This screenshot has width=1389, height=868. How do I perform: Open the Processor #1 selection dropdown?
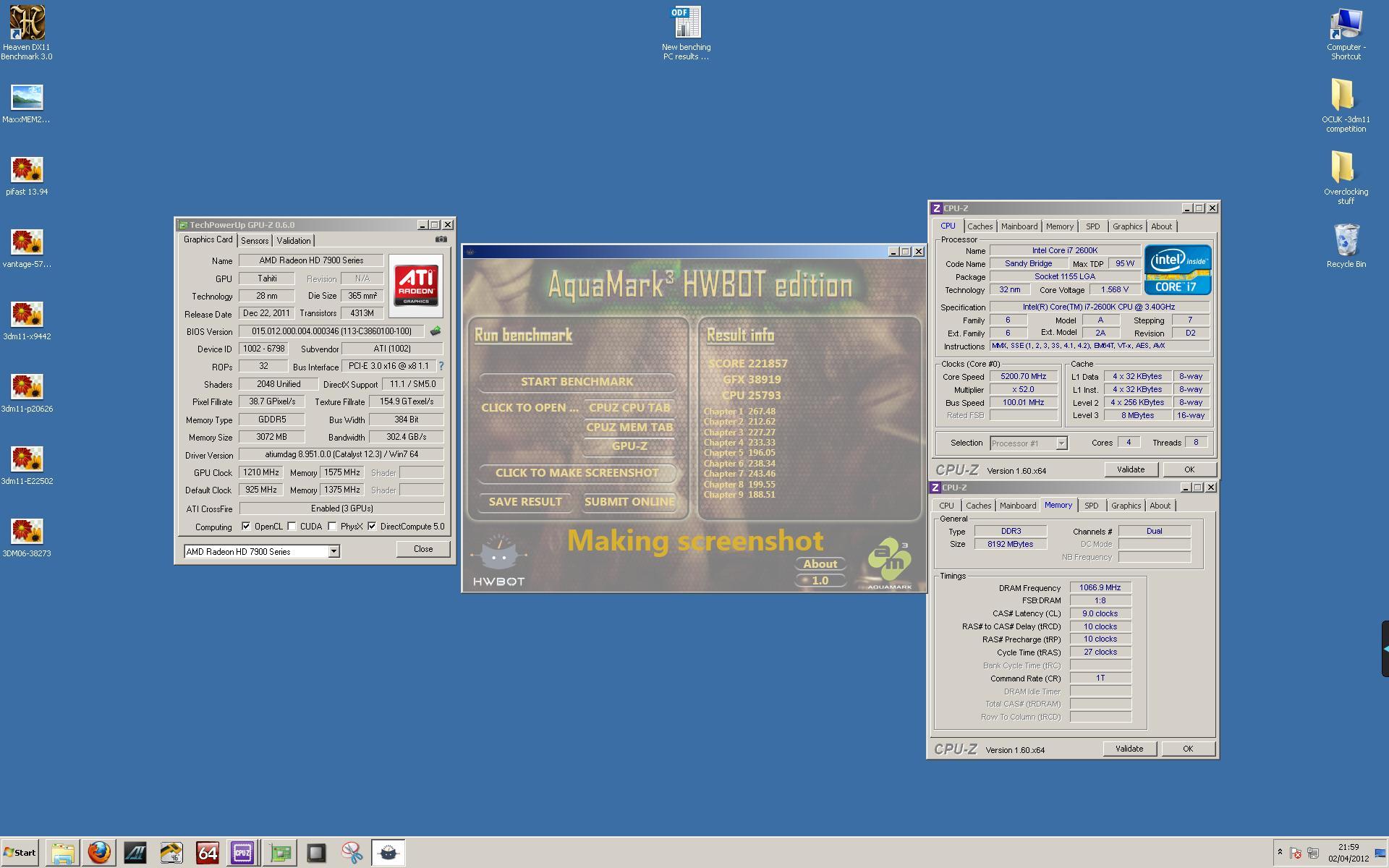1028,443
